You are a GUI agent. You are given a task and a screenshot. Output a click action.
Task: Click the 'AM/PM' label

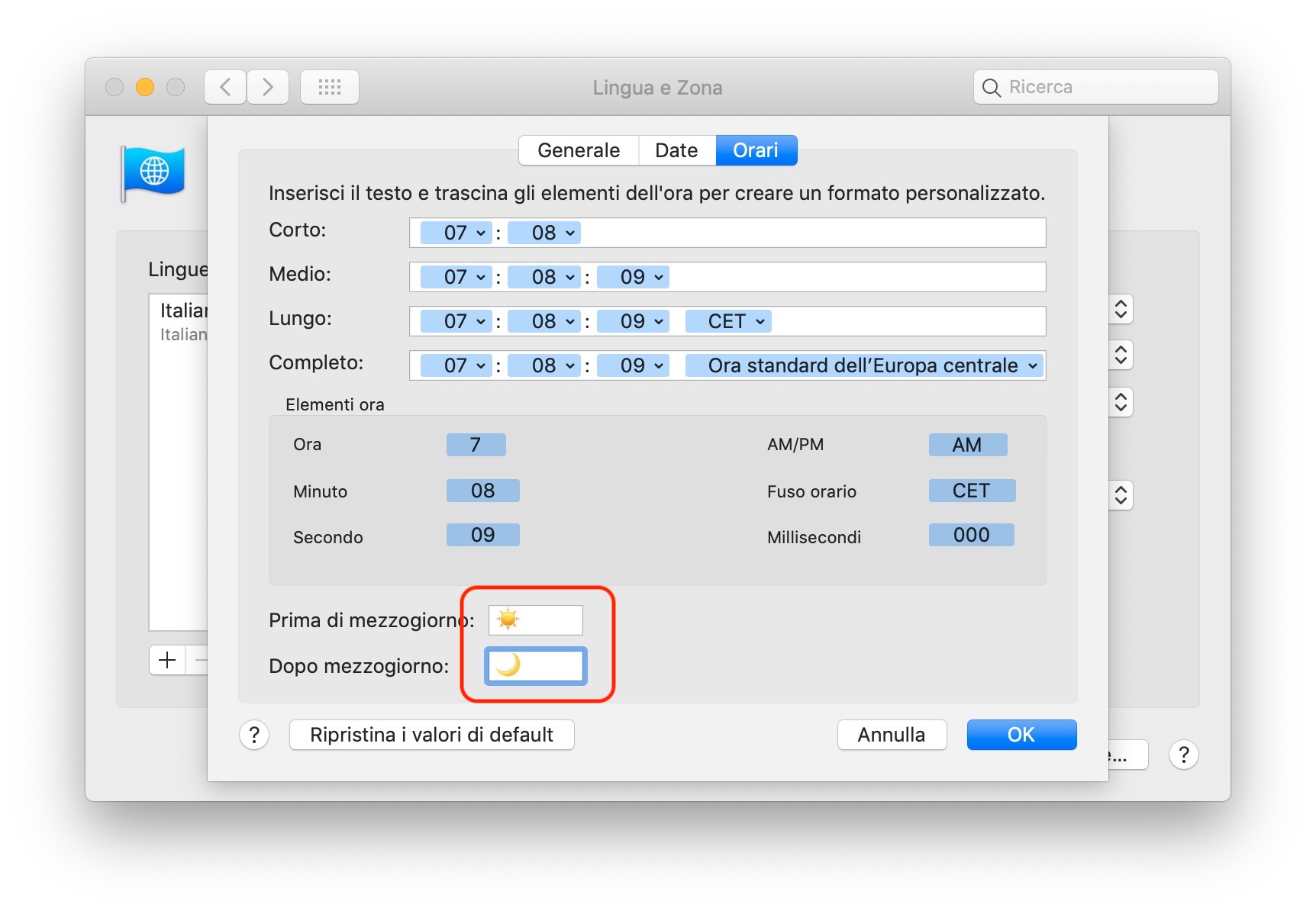[795, 445]
